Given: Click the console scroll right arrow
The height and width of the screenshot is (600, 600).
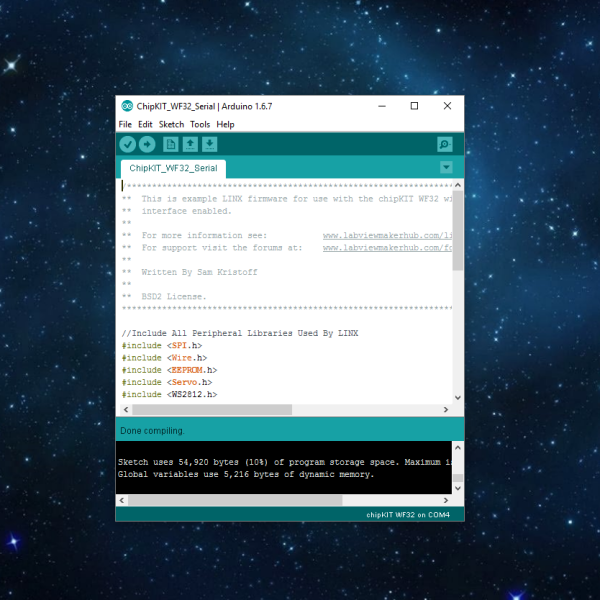Looking at the screenshot, I should (x=446, y=500).
